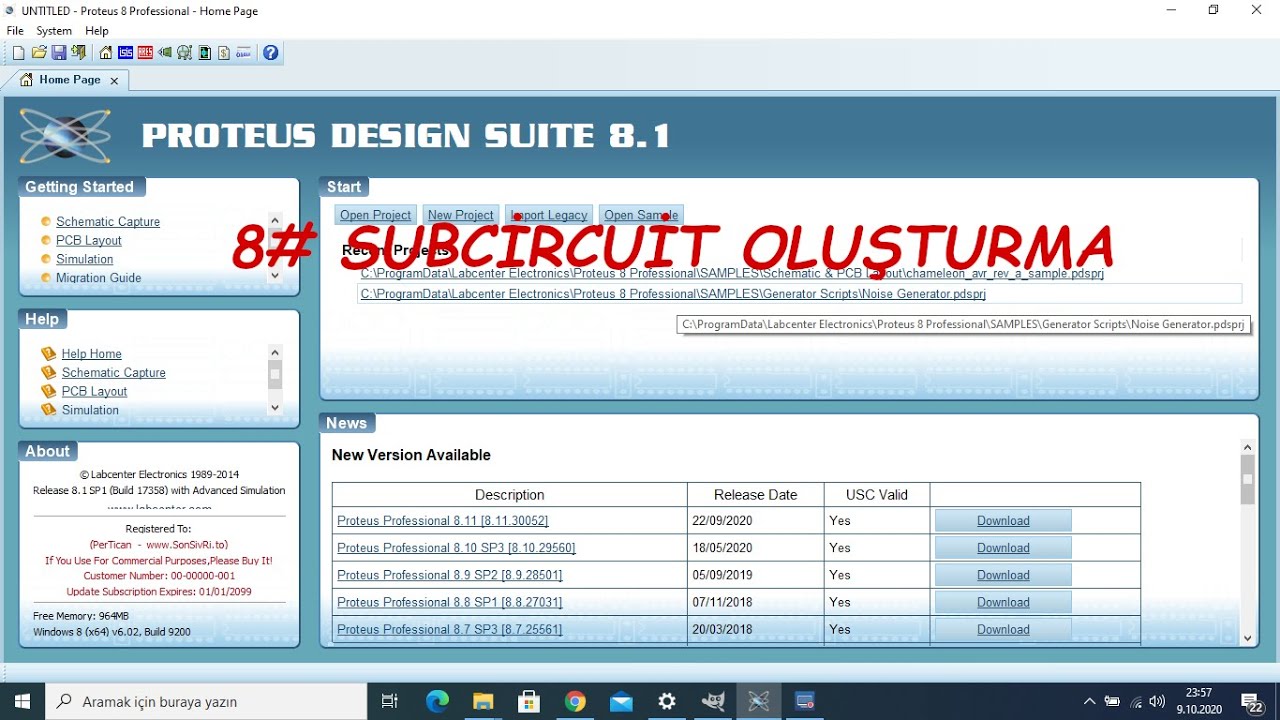Click the New Project toolbar icon
This screenshot has width=1280, height=720.
(x=18, y=53)
